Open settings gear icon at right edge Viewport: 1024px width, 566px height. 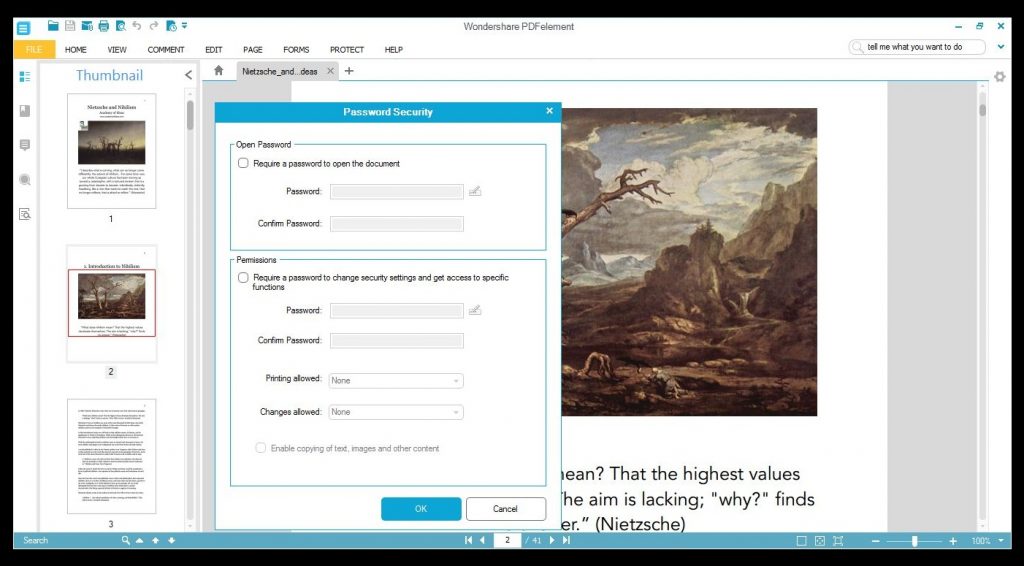point(1000,76)
